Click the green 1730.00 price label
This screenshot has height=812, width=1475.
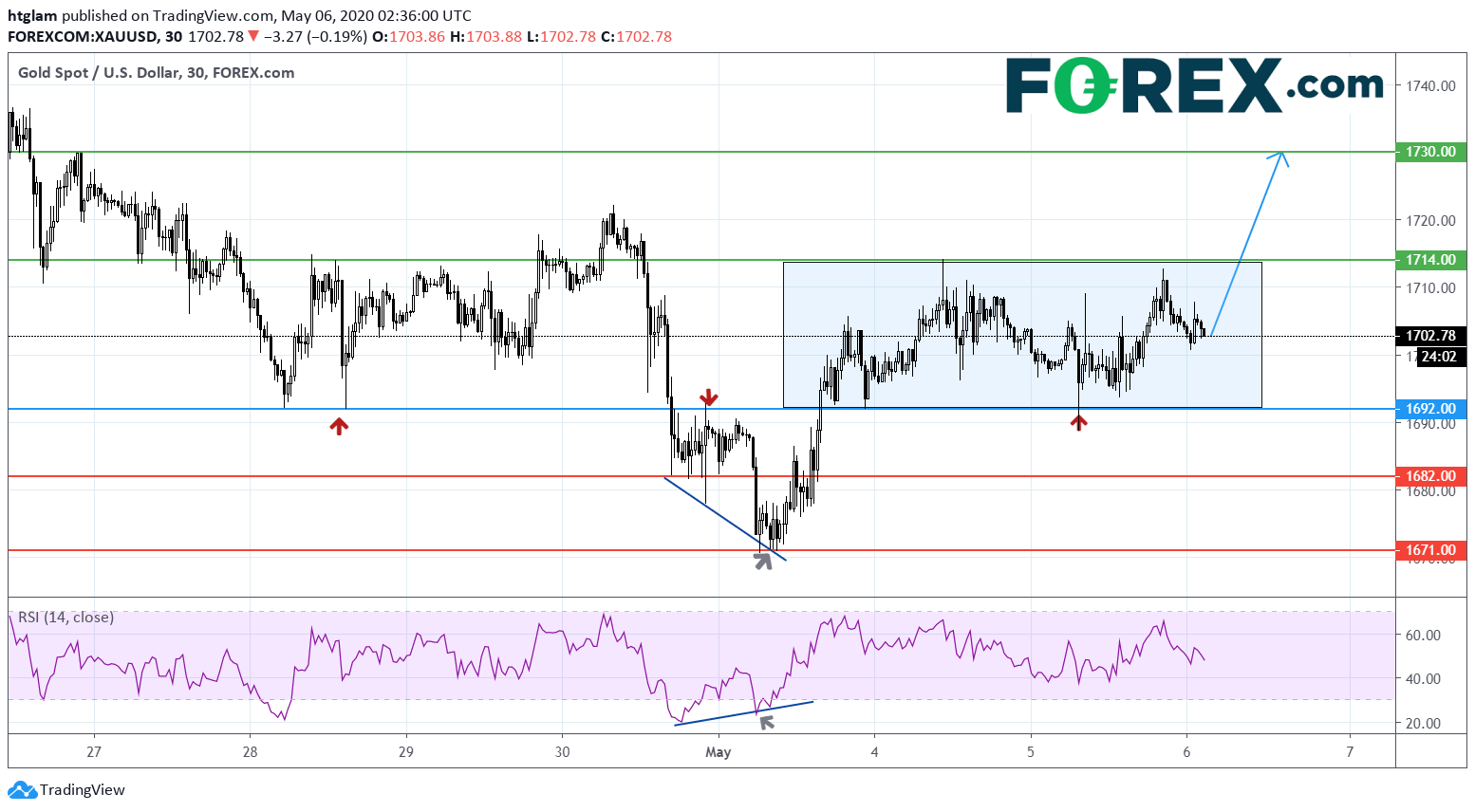[1431, 152]
